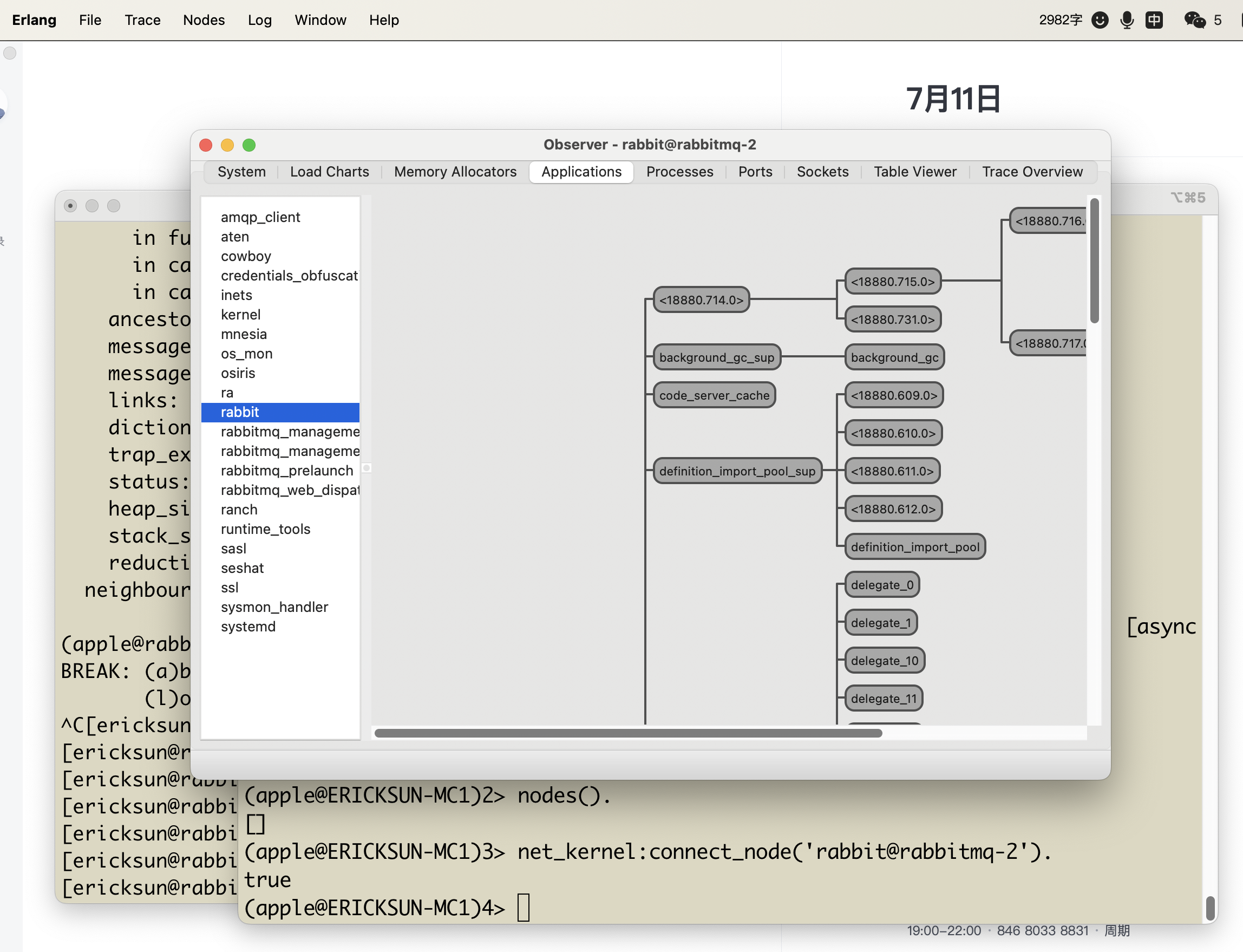Switch to the Table Viewer tab
The width and height of the screenshot is (1243, 952).
point(914,172)
